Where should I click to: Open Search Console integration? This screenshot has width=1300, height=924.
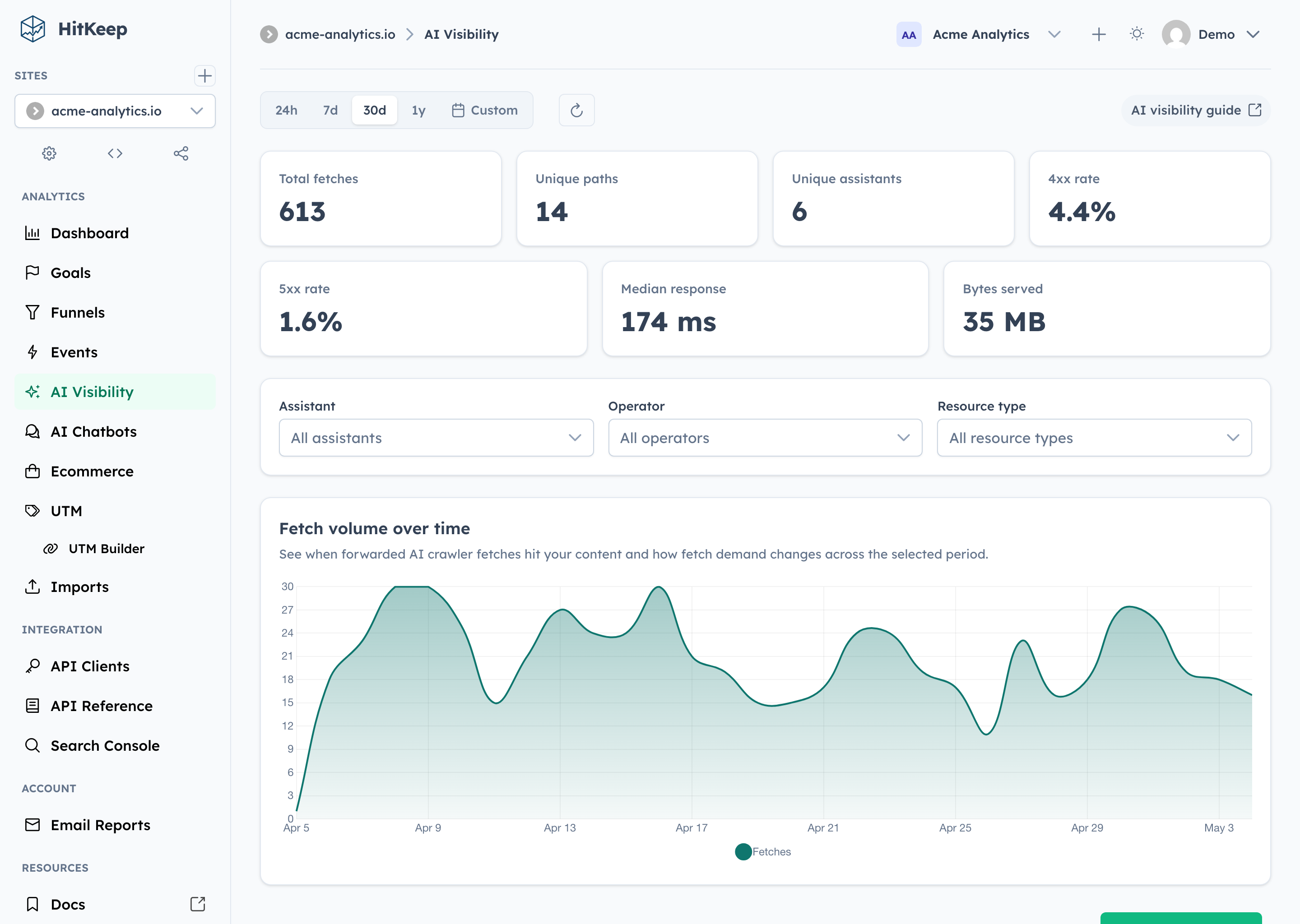pos(115,745)
